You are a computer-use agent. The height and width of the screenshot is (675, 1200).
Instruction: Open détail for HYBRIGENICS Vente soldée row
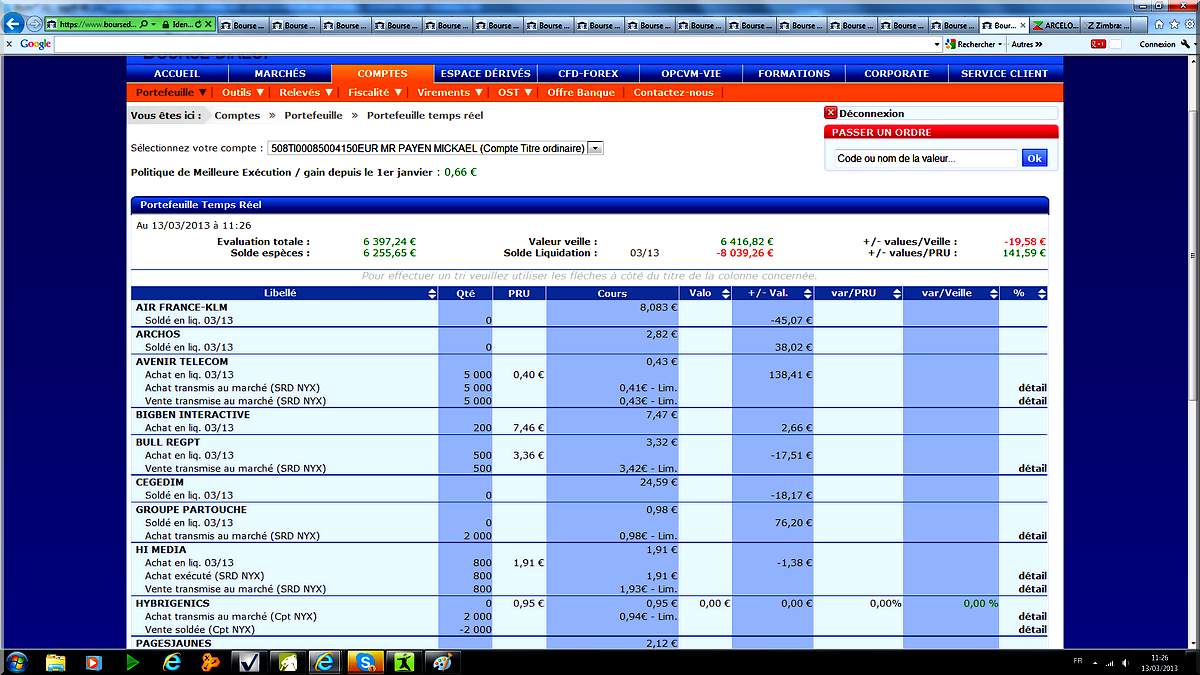(1032, 630)
